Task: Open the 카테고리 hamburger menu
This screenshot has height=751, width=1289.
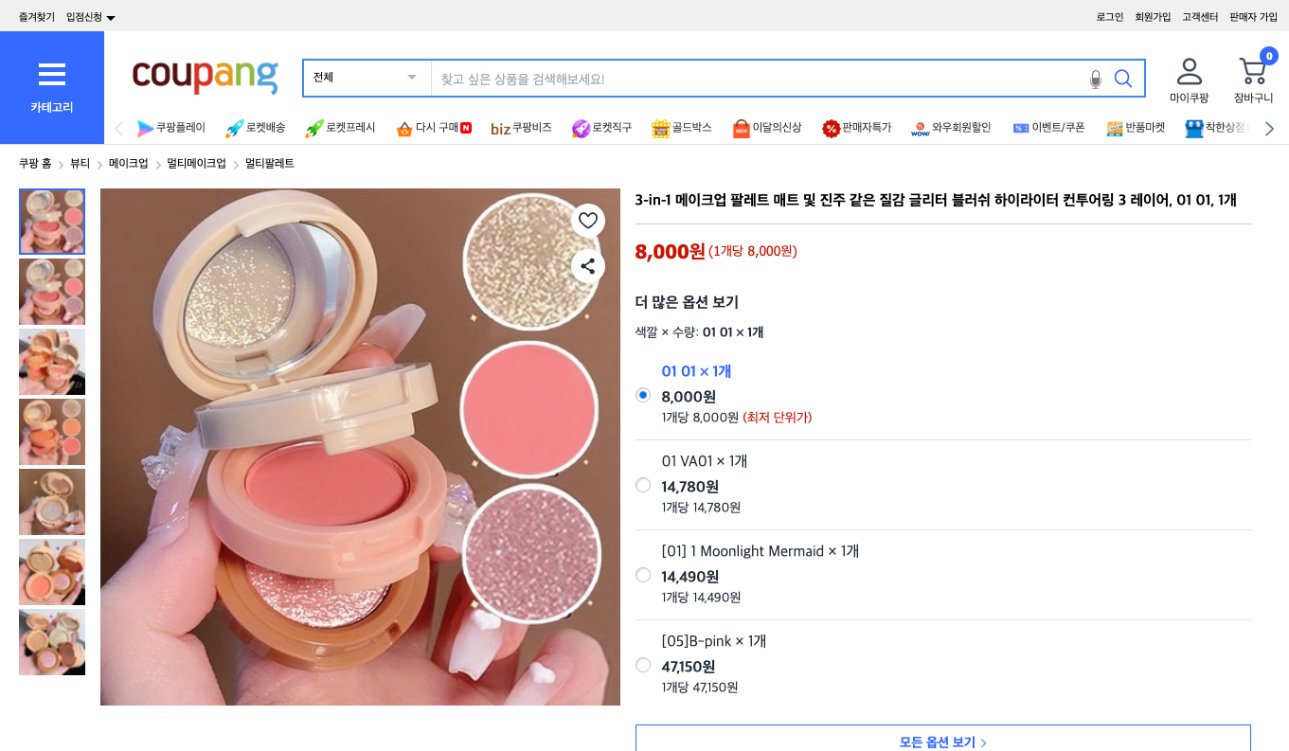Action: tap(51, 72)
